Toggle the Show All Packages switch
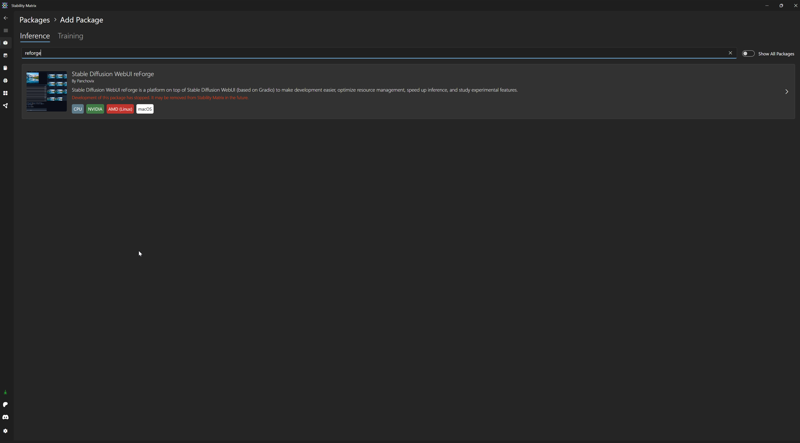This screenshot has height=443, width=800. click(x=748, y=54)
